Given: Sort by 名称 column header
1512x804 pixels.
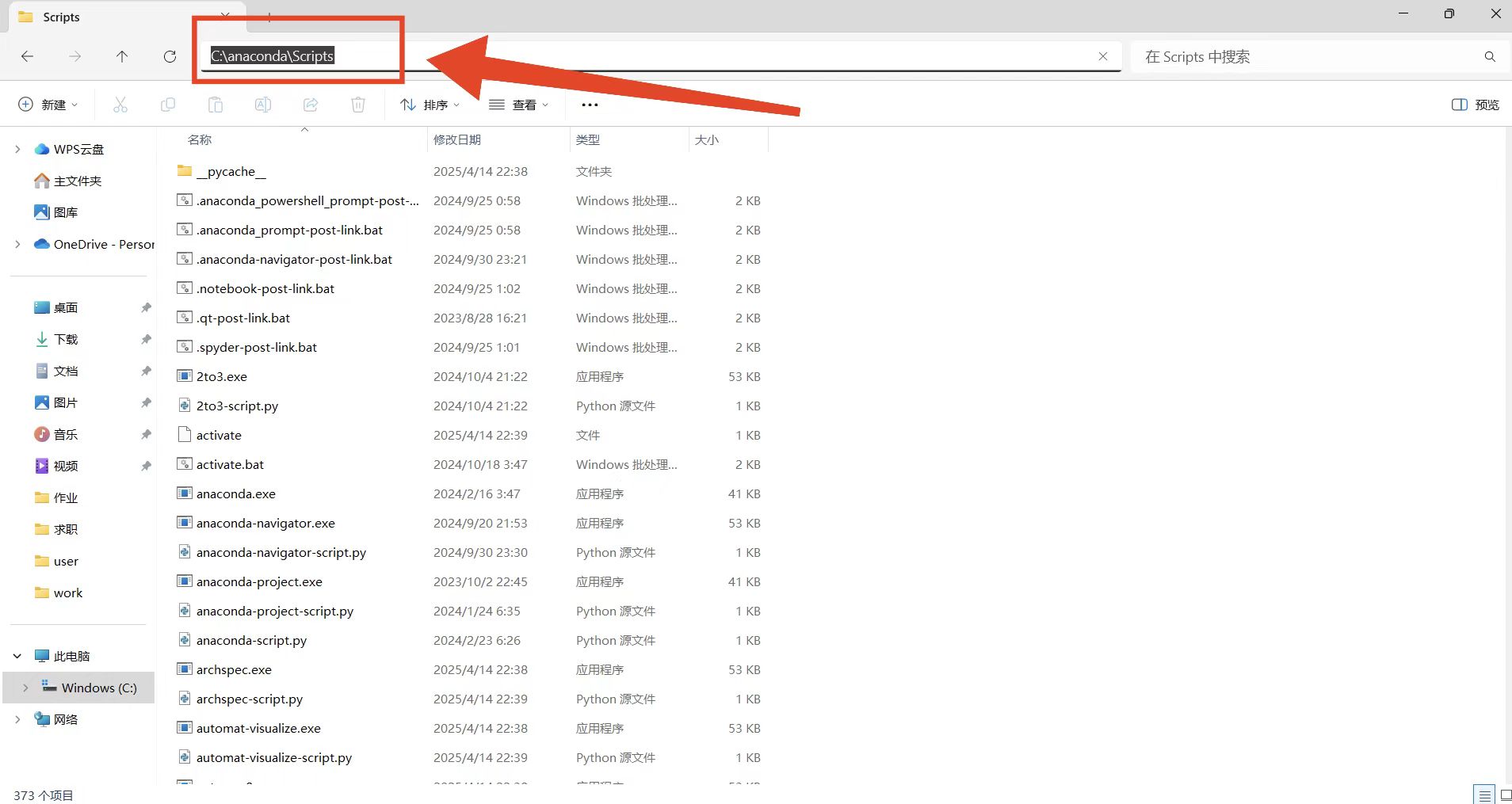Looking at the screenshot, I should (200, 139).
